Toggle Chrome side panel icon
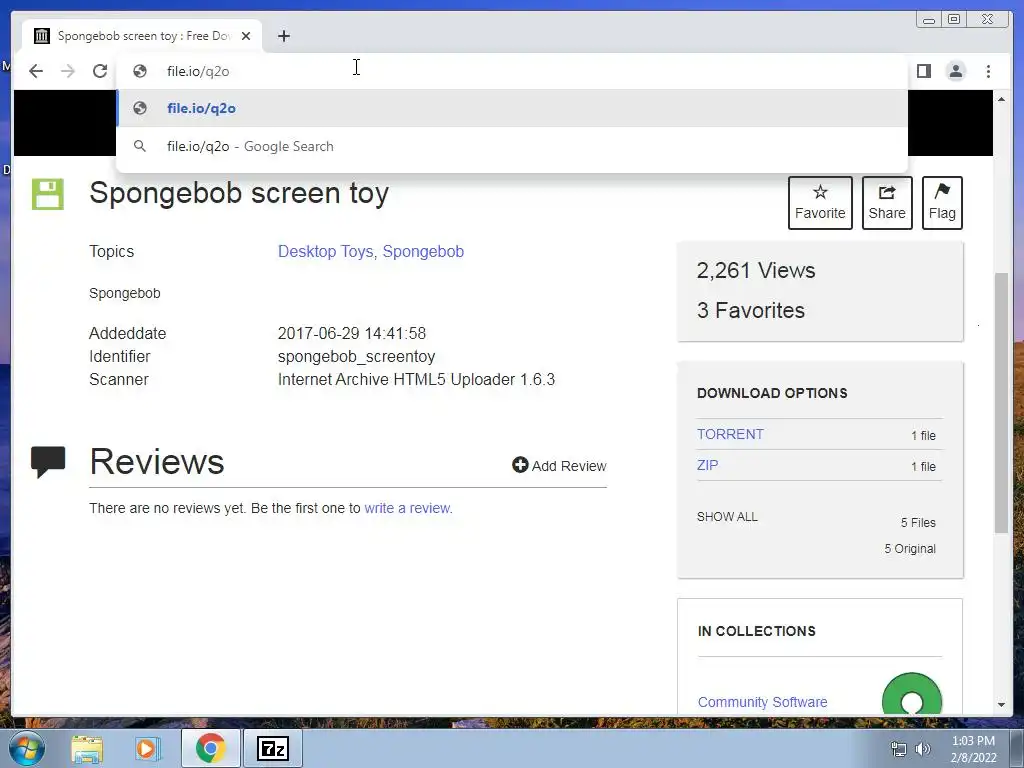This screenshot has width=1024, height=768. pos(923,71)
